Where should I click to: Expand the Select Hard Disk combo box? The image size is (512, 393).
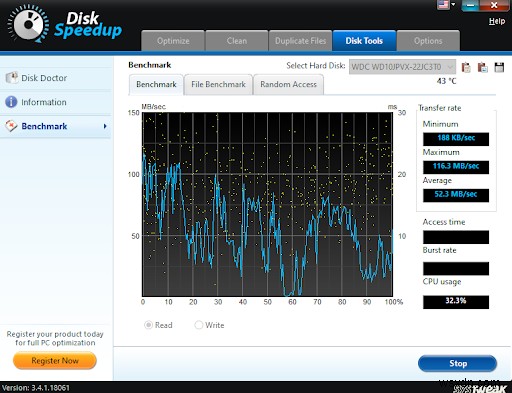pyautogui.click(x=402, y=67)
